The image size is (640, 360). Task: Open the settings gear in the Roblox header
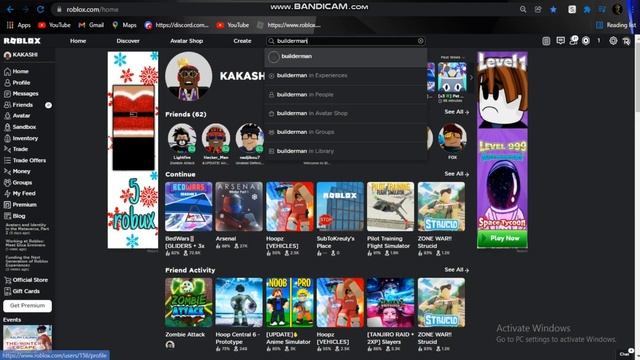point(613,41)
